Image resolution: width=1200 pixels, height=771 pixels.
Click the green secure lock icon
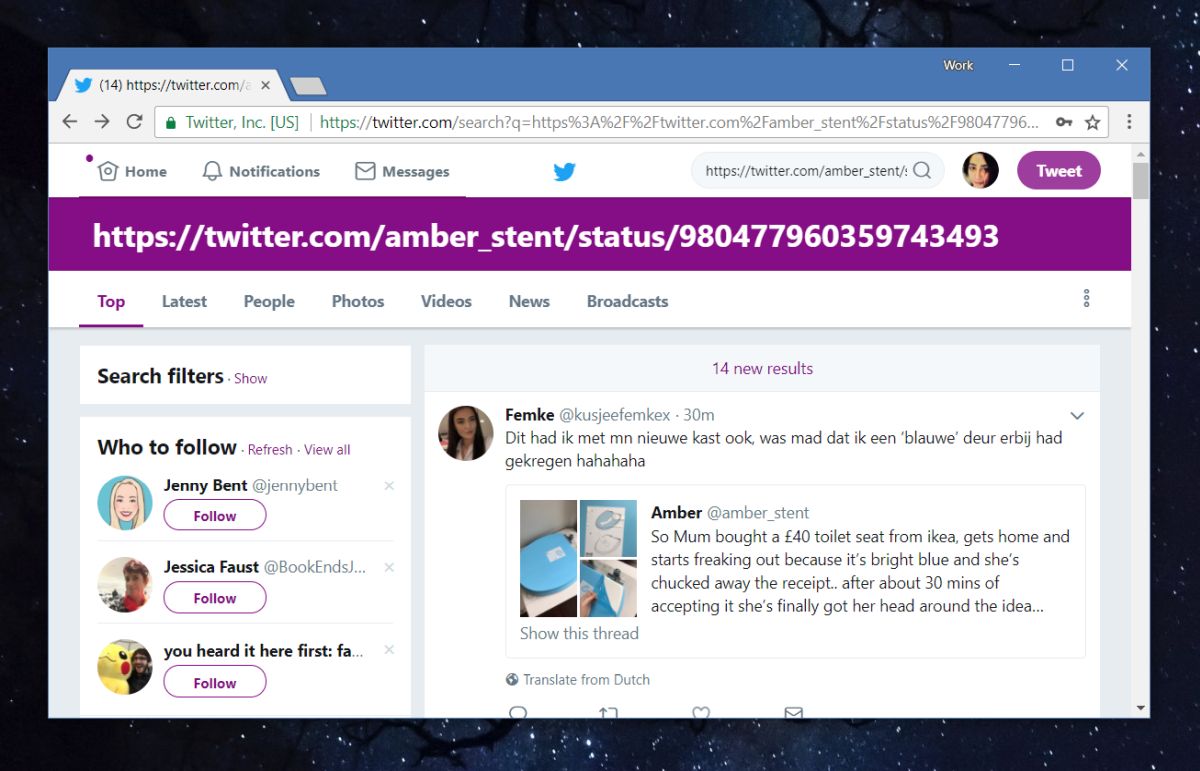click(x=171, y=122)
